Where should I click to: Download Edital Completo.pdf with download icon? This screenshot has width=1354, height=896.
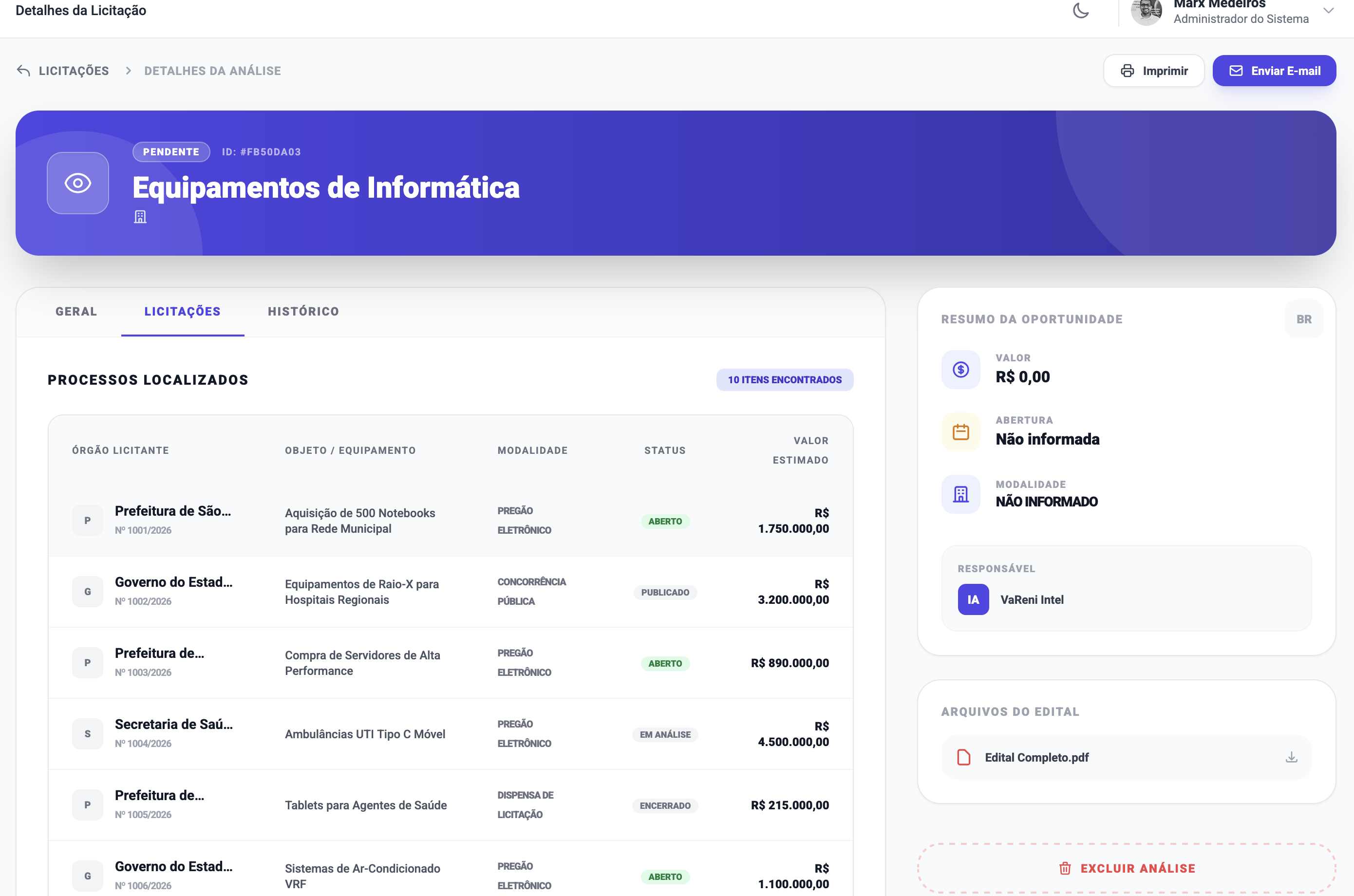(x=1292, y=758)
